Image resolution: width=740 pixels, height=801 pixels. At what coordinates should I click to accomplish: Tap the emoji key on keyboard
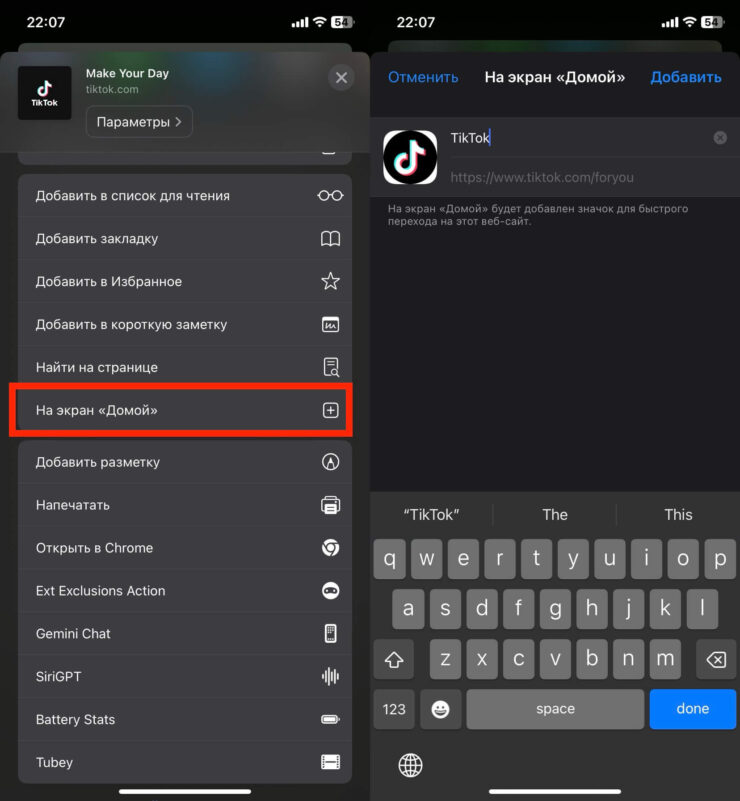coord(440,709)
